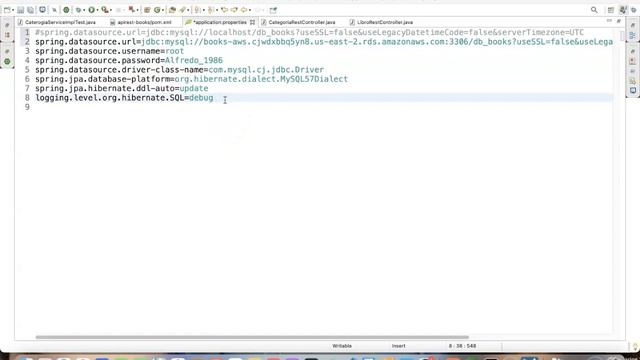Click the New file toolbar icon

(x=7, y=10)
